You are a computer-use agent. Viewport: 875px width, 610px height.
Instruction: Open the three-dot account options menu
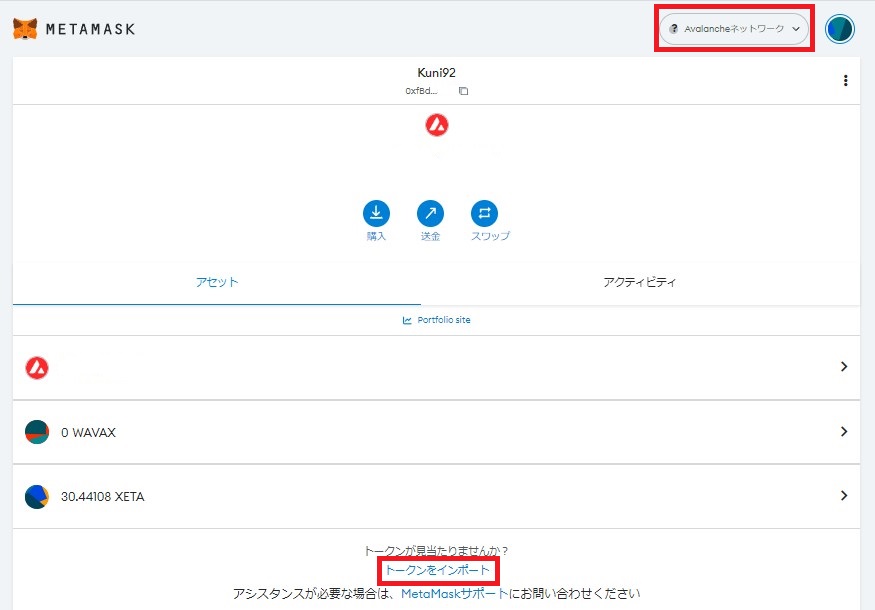point(845,80)
